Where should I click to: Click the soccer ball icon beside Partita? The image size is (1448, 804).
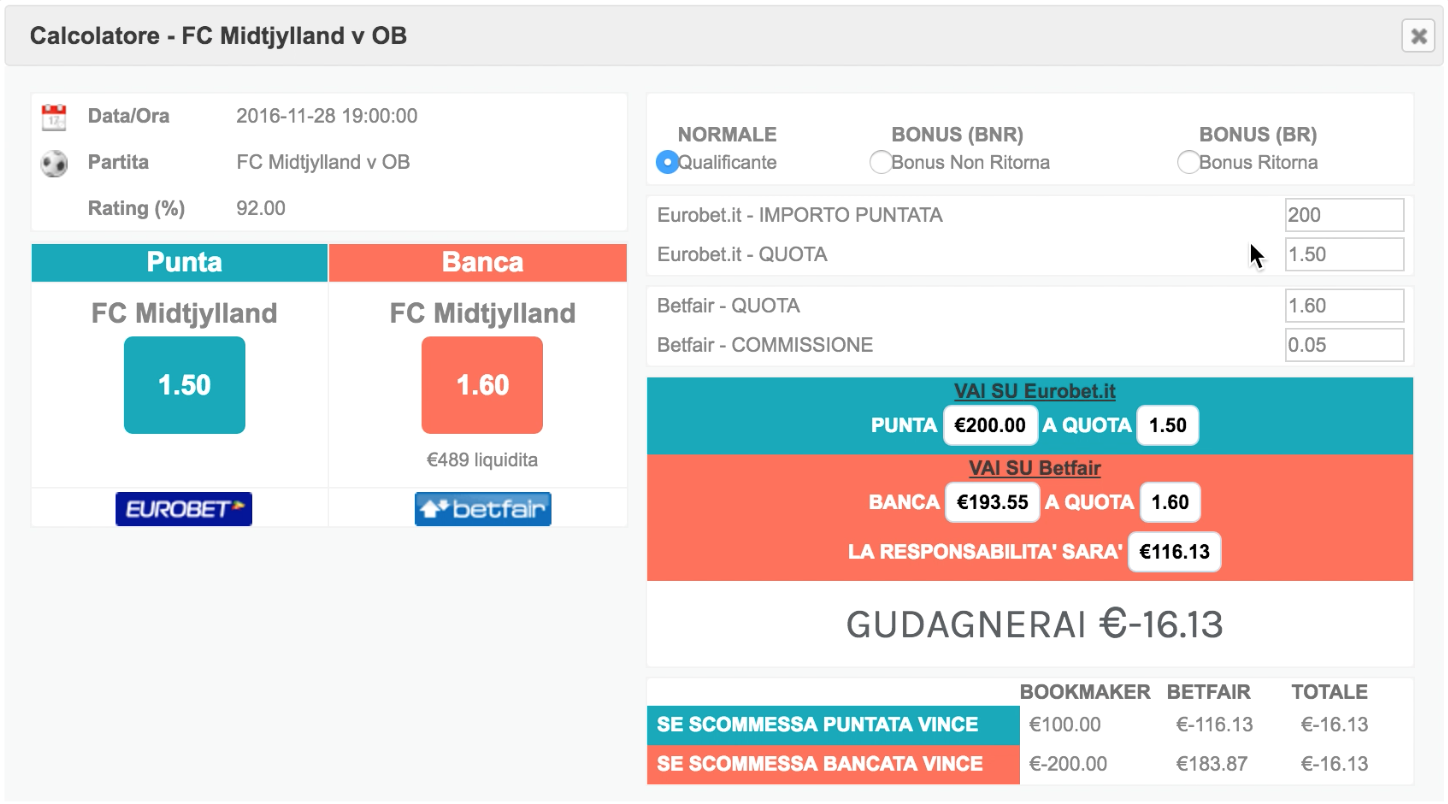[54, 163]
